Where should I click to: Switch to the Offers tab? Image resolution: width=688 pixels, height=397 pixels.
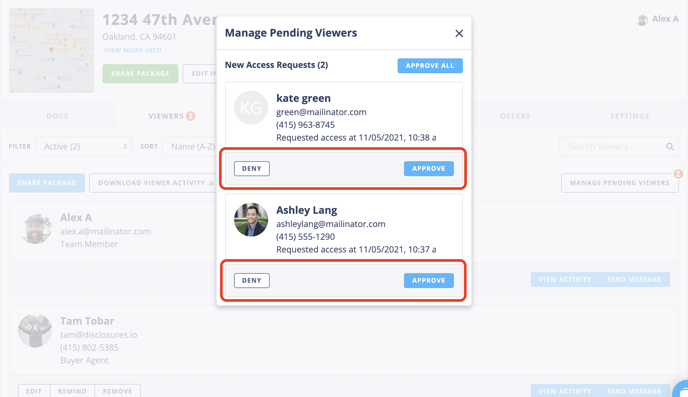(x=515, y=116)
